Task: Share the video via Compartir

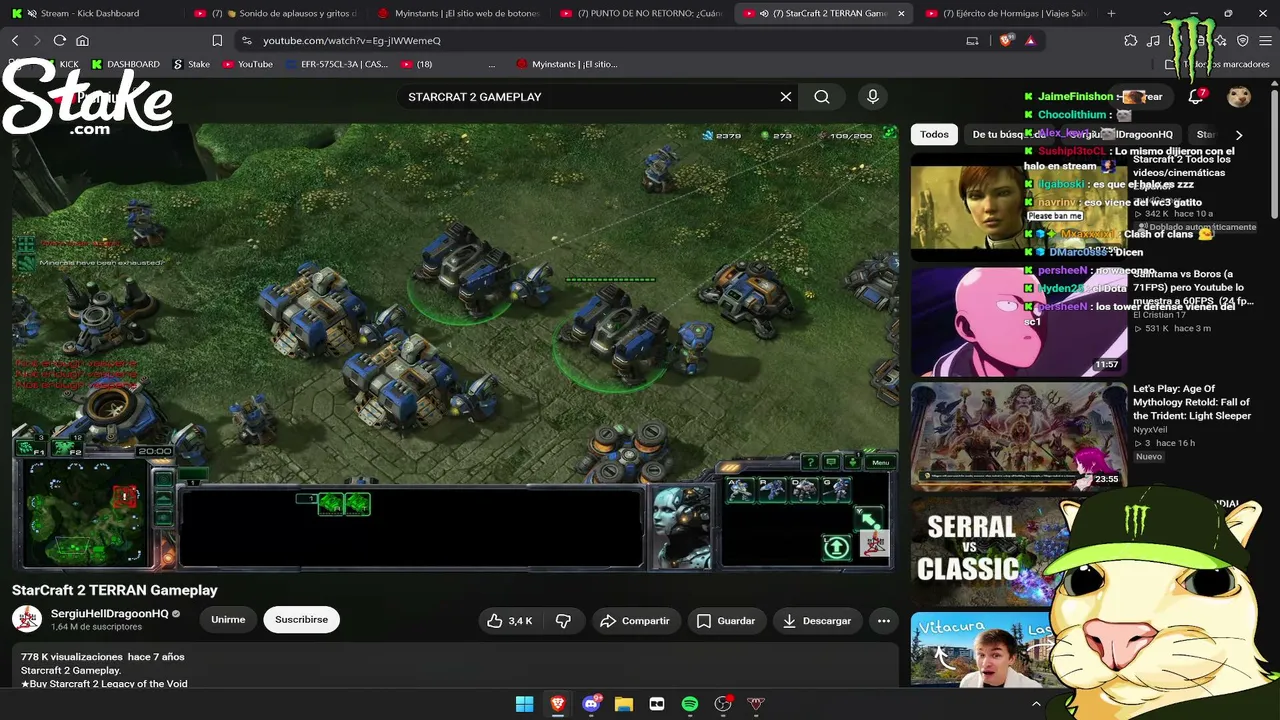Action: click(x=635, y=621)
